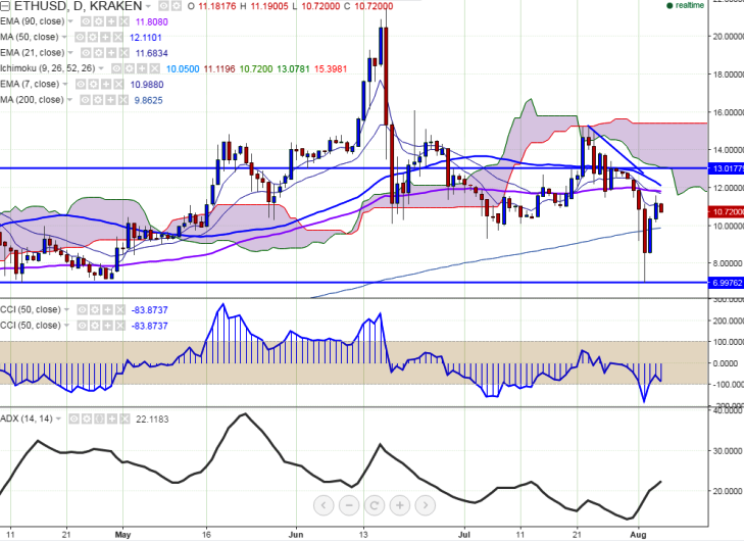The width and height of the screenshot is (744, 541).
Task: View ADX source code braces icon
Action: click(99, 419)
